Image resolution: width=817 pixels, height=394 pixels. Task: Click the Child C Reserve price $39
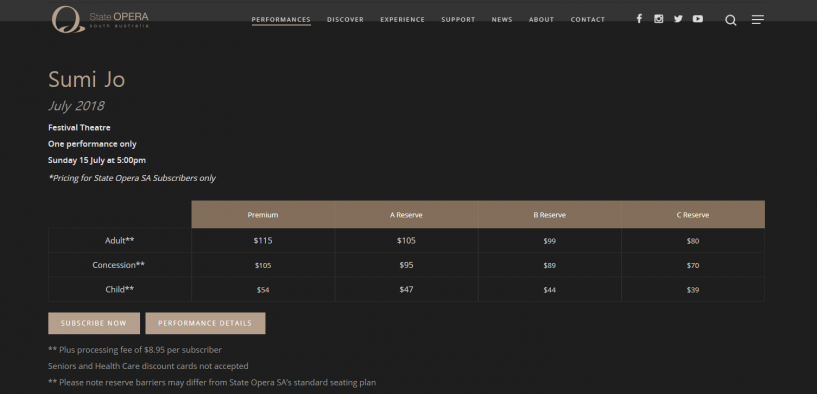tap(693, 290)
